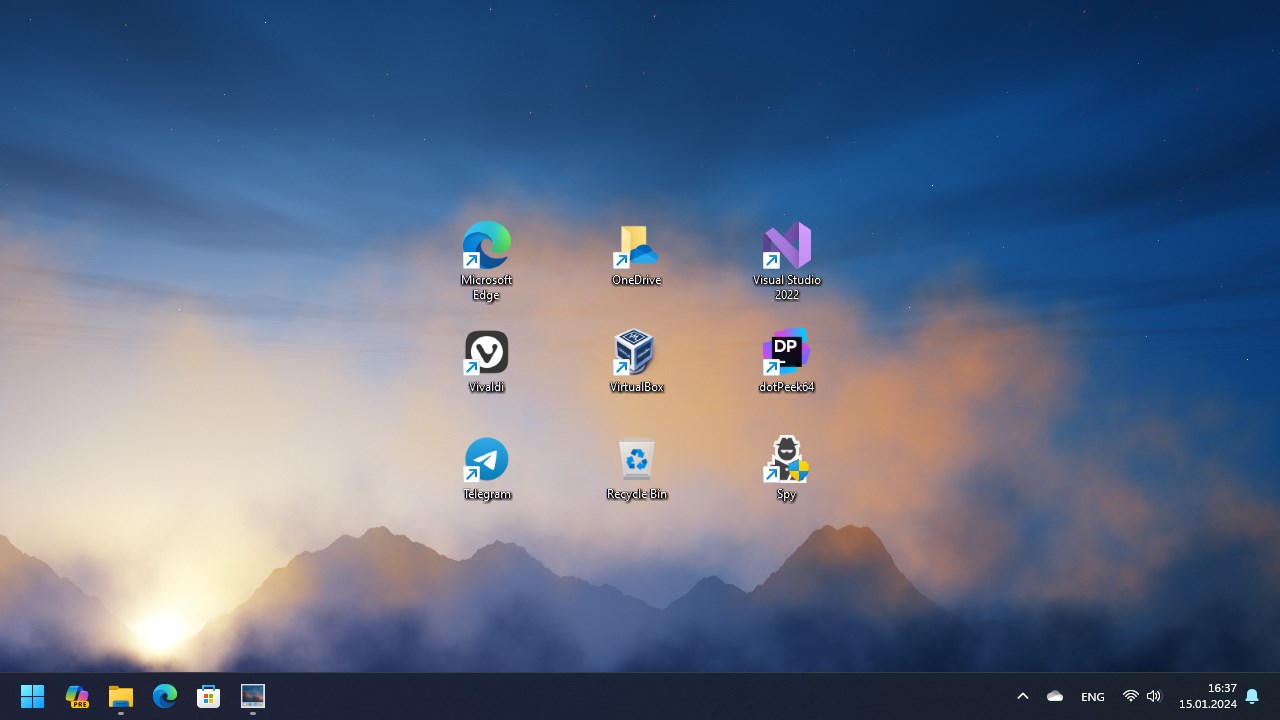Screen dimensions: 1280x720
Task: Launch Copilot preview from the taskbar
Action: point(77,696)
